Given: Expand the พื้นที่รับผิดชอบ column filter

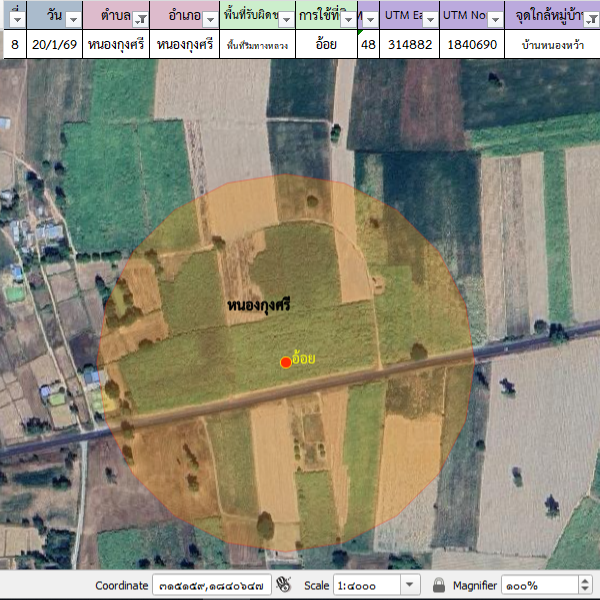Looking at the screenshot, I should click(x=285, y=19).
